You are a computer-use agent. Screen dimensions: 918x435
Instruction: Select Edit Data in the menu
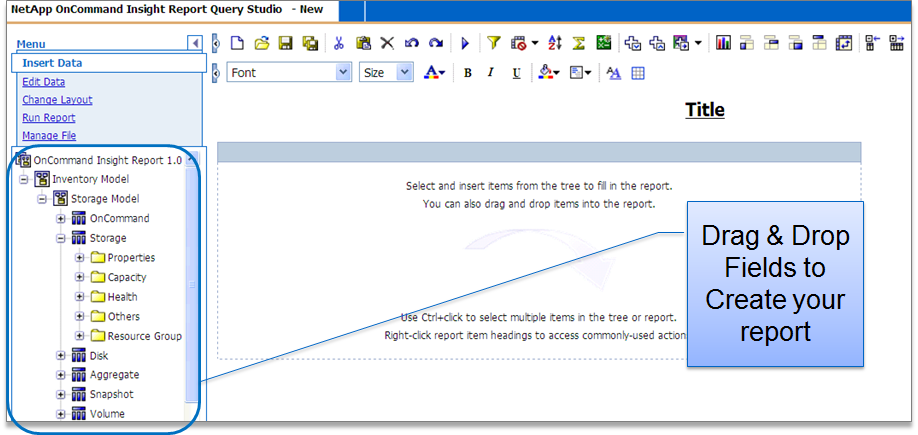point(44,82)
